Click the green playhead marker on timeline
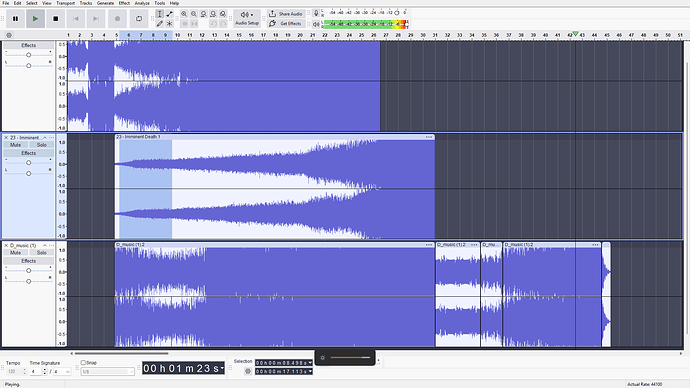Viewport: 690px width, 388px height. click(575, 34)
